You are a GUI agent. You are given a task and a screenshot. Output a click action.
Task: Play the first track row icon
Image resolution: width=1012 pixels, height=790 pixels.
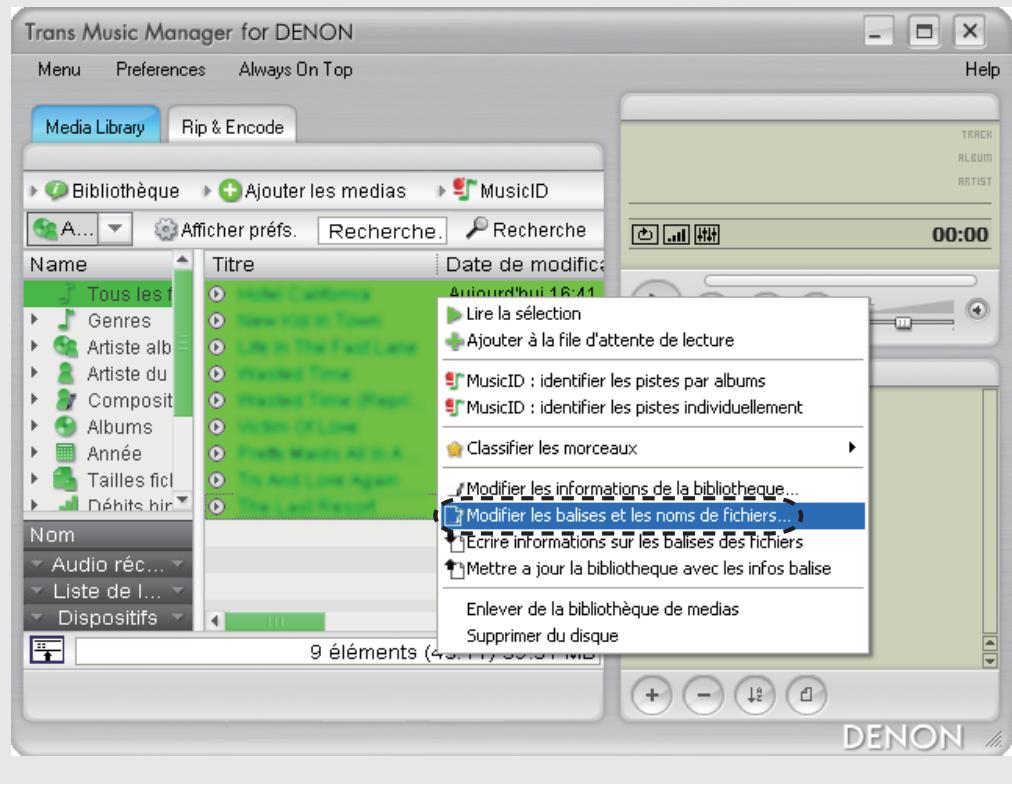(217, 294)
